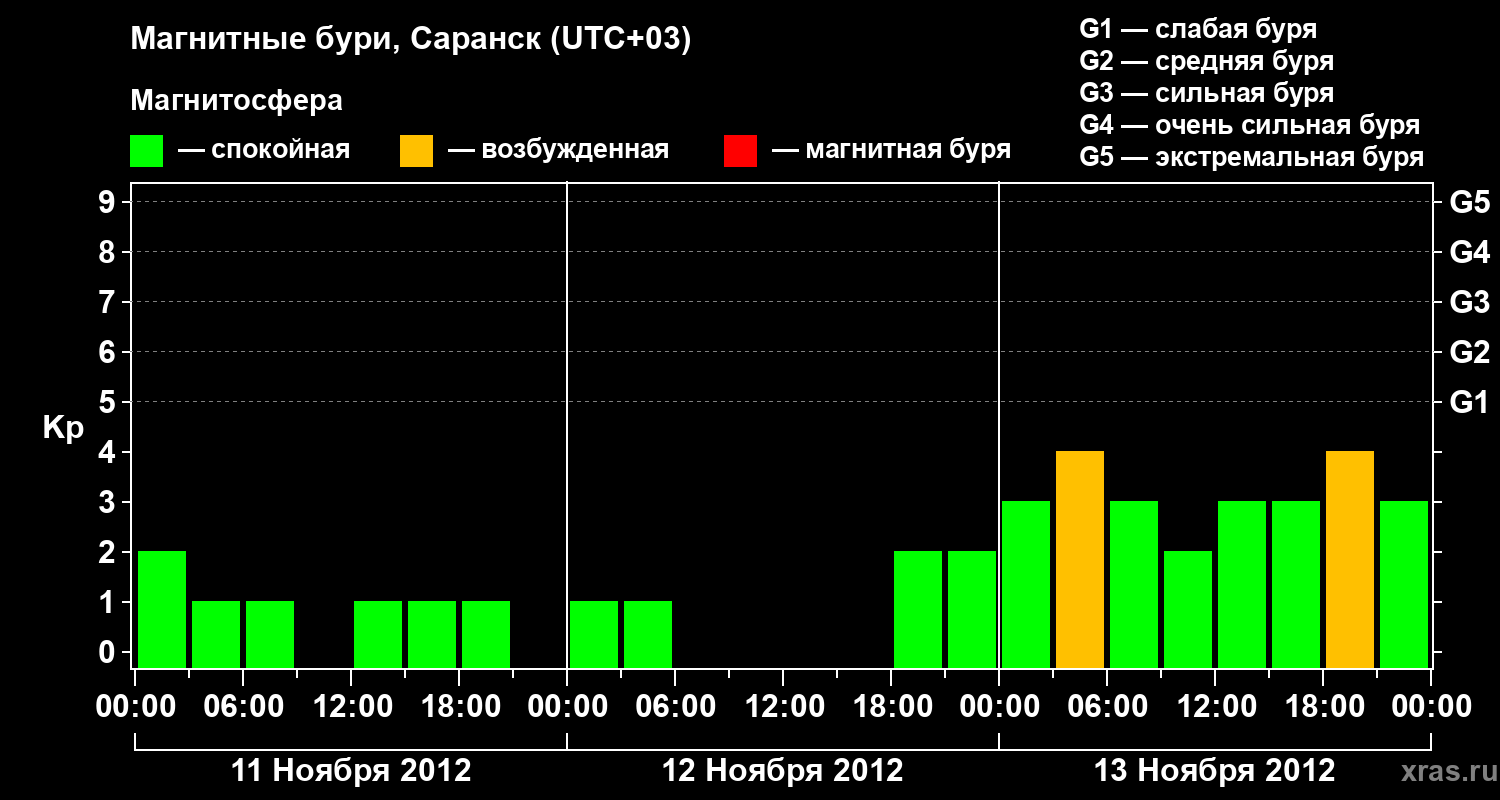Click the G1 label on right axis
The height and width of the screenshot is (800, 1500).
[x=1469, y=403]
